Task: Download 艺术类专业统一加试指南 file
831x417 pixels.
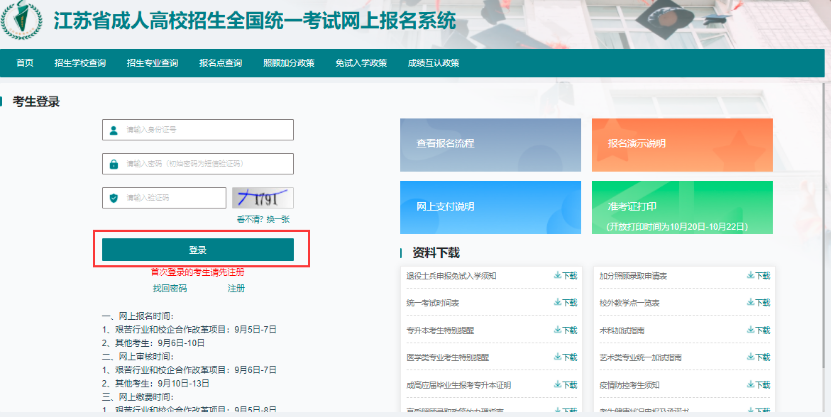Action: point(758,357)
